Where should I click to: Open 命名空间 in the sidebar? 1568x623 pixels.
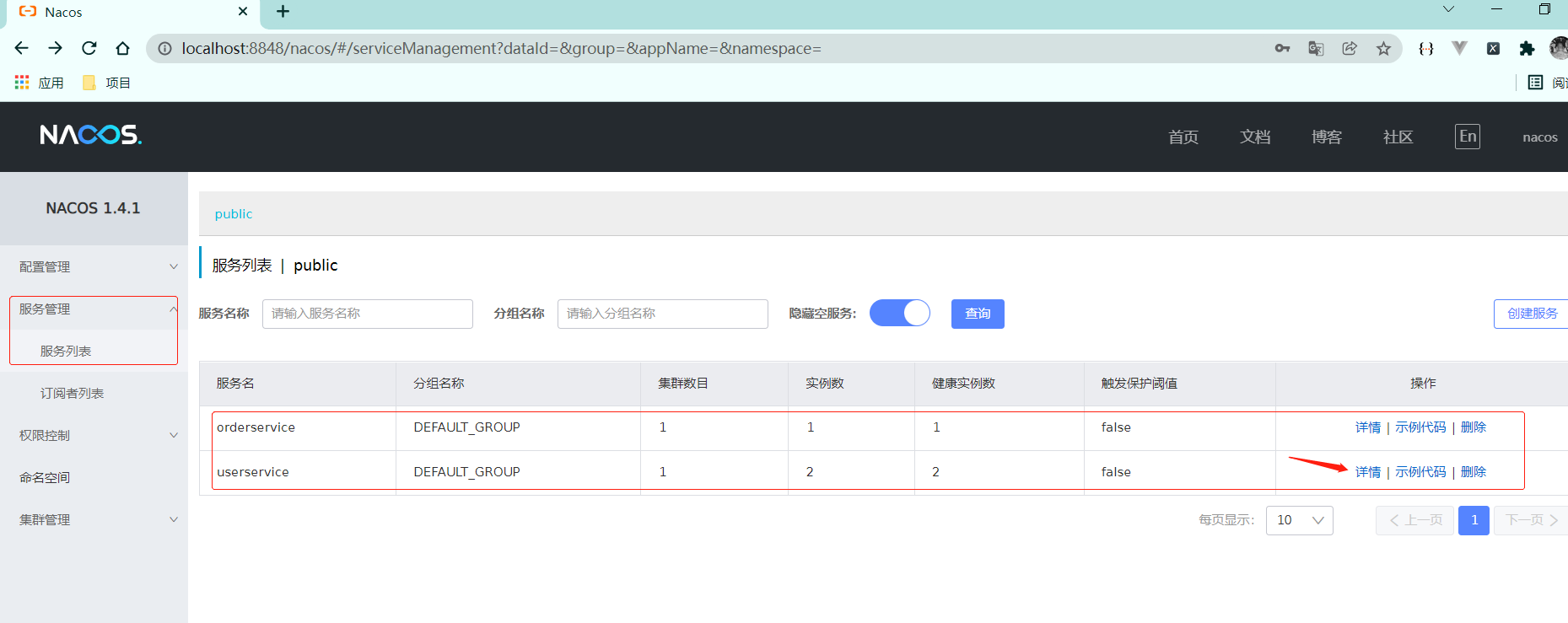[45, 477]
